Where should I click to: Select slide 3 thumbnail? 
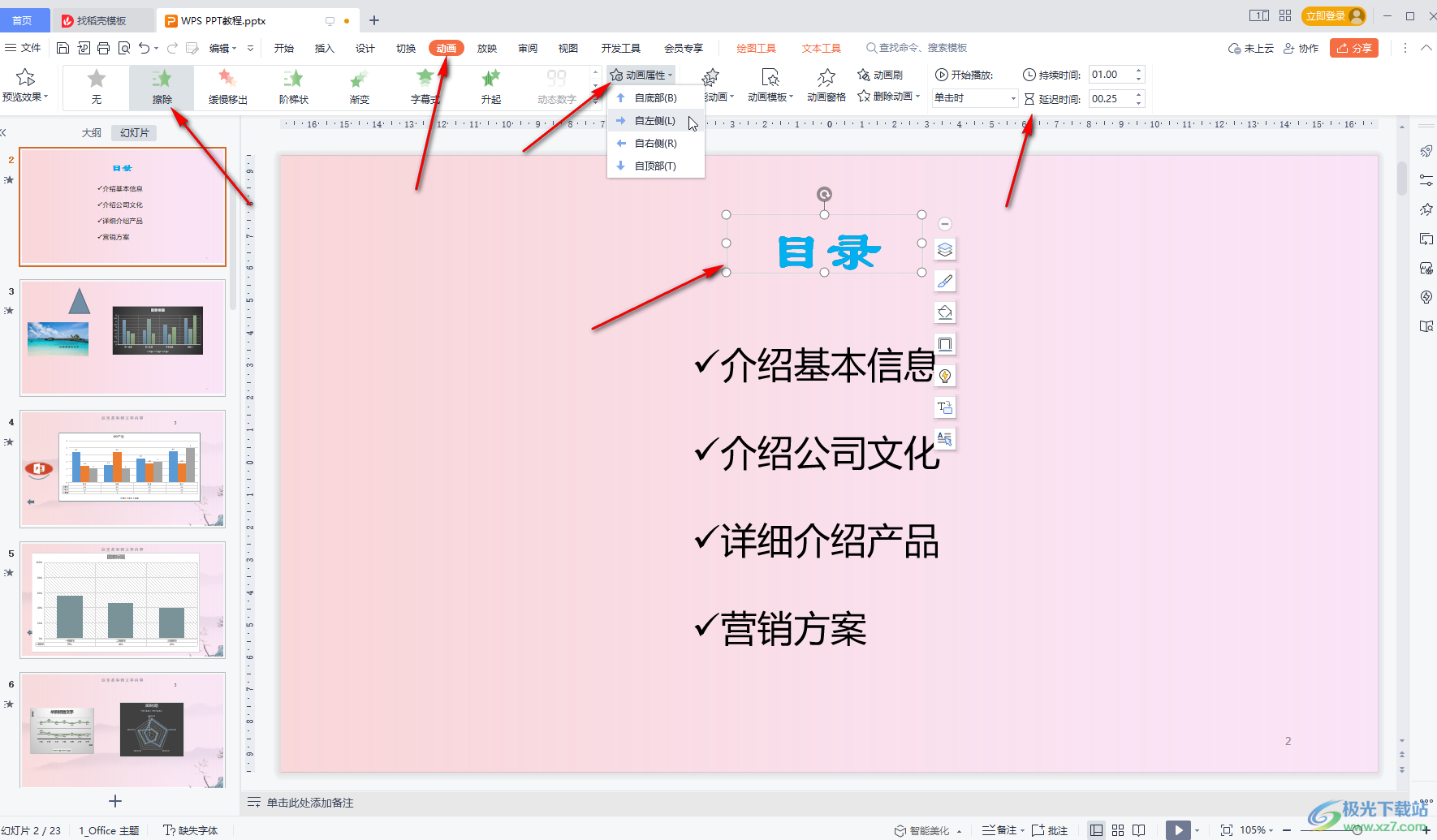tap(123, 338)
